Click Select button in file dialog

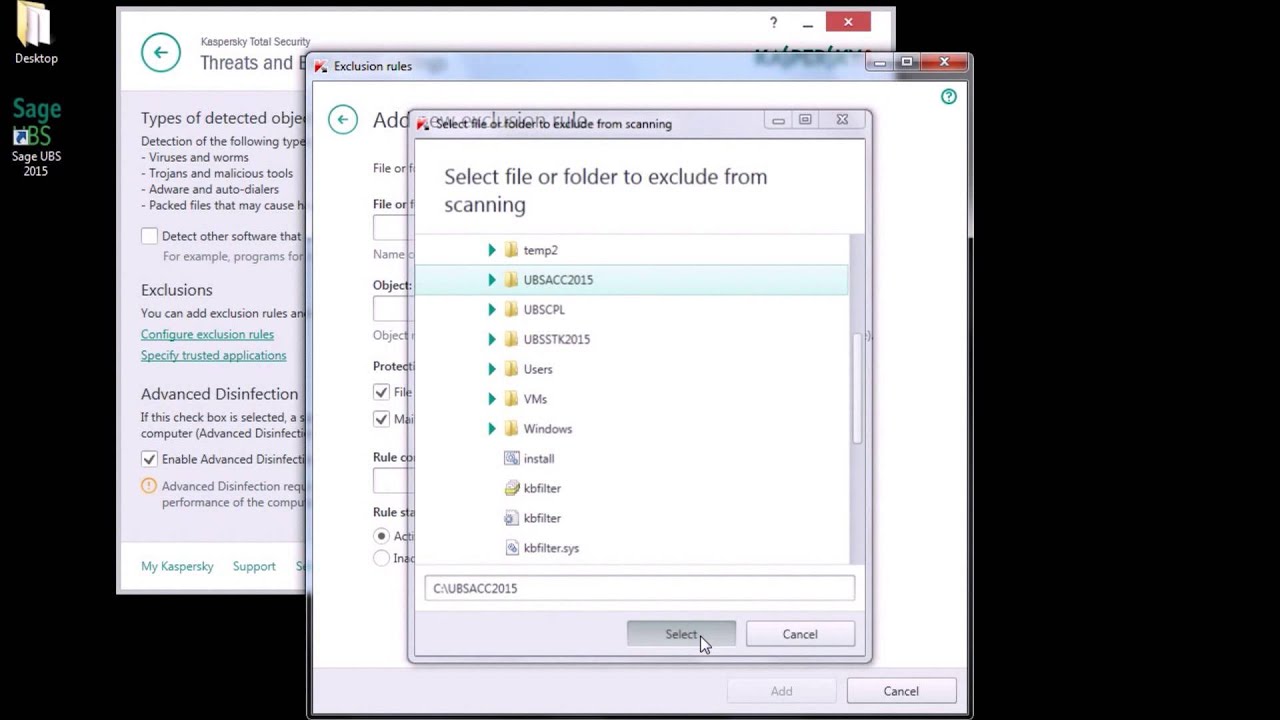(681, 634)
